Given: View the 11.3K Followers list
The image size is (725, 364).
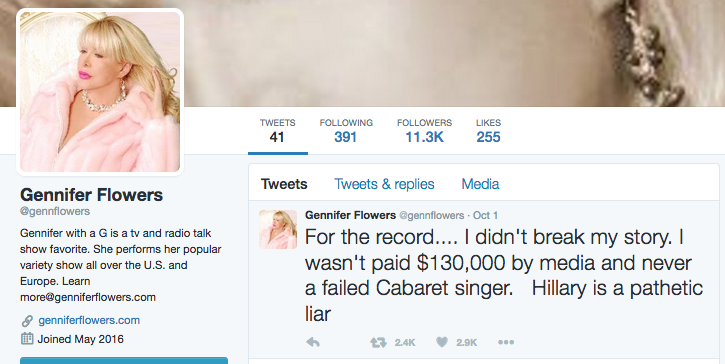Looking at the screenshot, I should coord(424,130).
